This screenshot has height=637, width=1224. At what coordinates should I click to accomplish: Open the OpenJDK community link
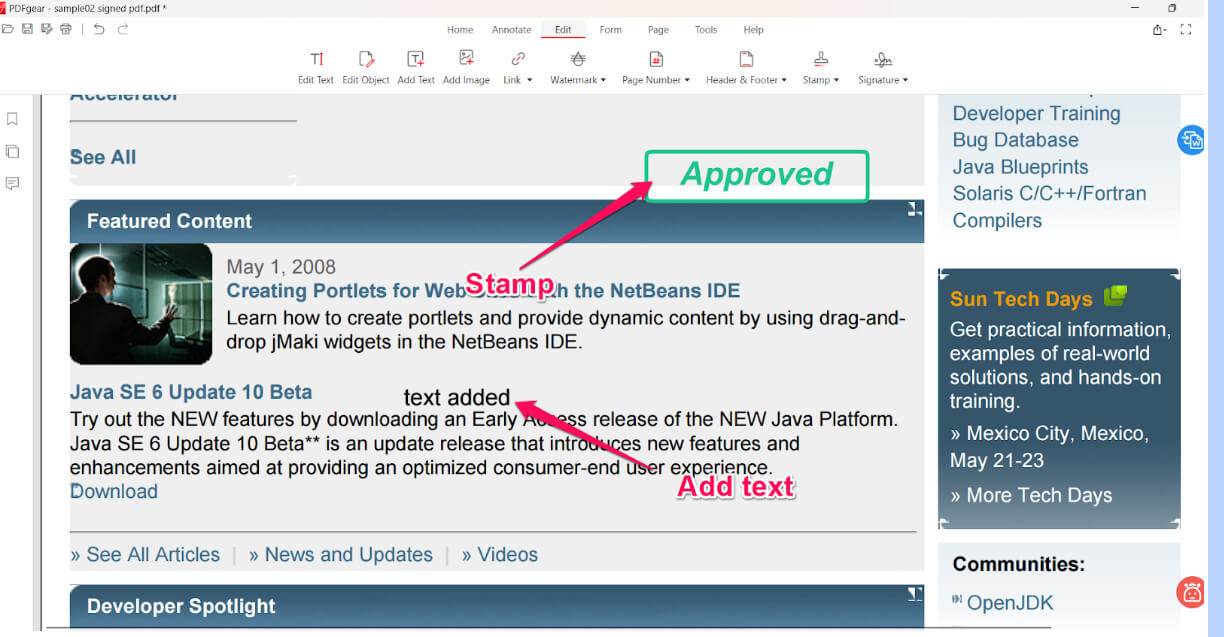tap(1009, 603)
